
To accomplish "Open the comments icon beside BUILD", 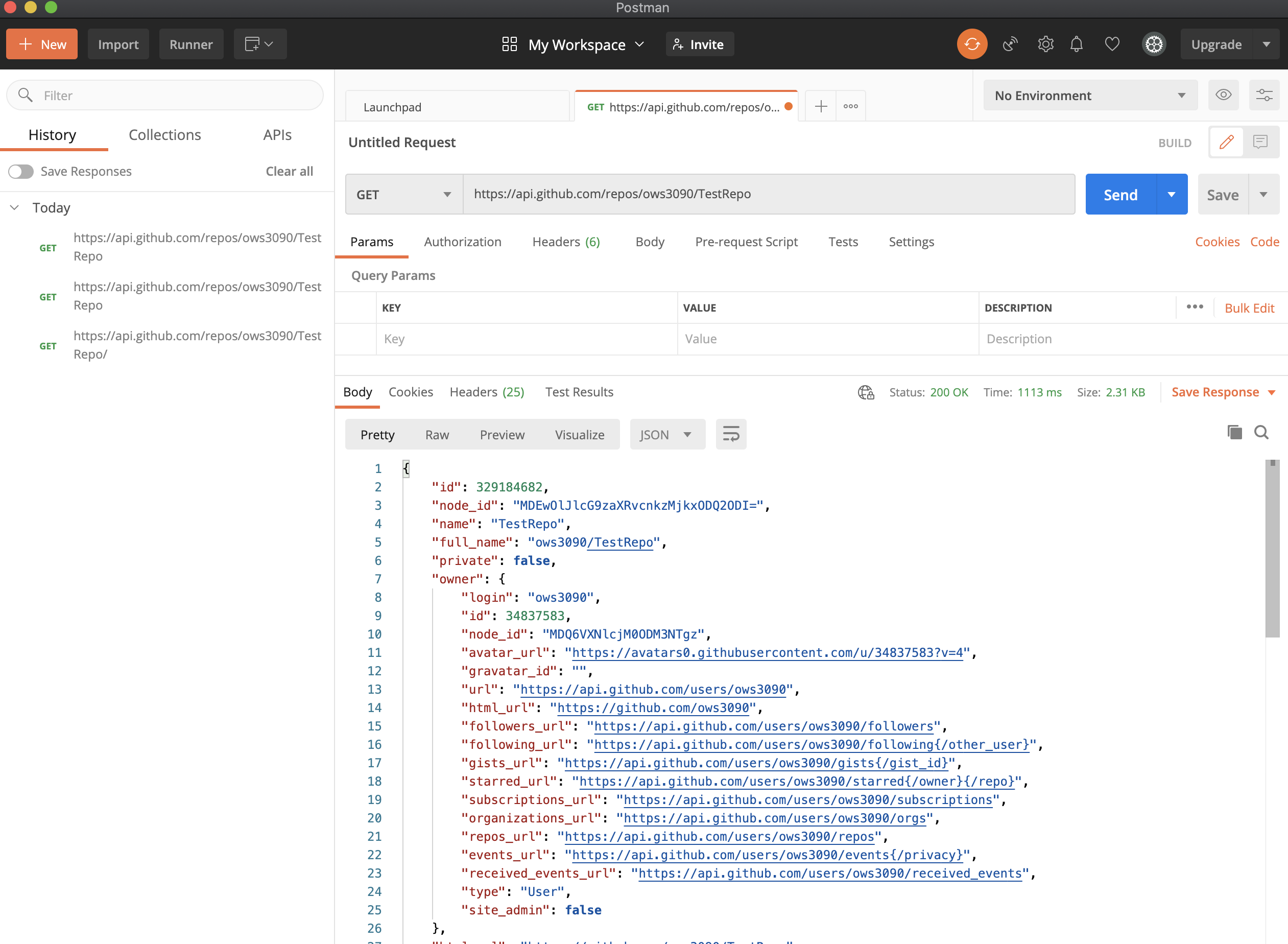I will click(1260, 143).
